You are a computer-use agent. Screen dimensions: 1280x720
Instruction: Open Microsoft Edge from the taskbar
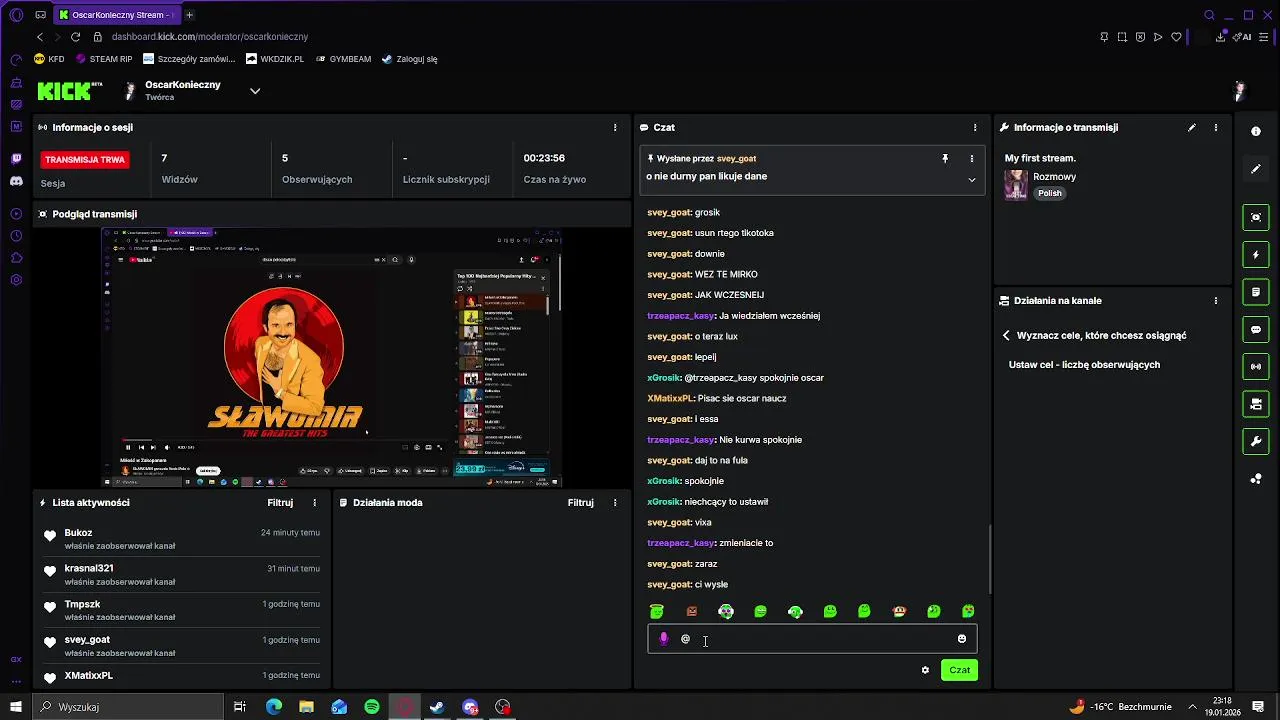point(274,707)
